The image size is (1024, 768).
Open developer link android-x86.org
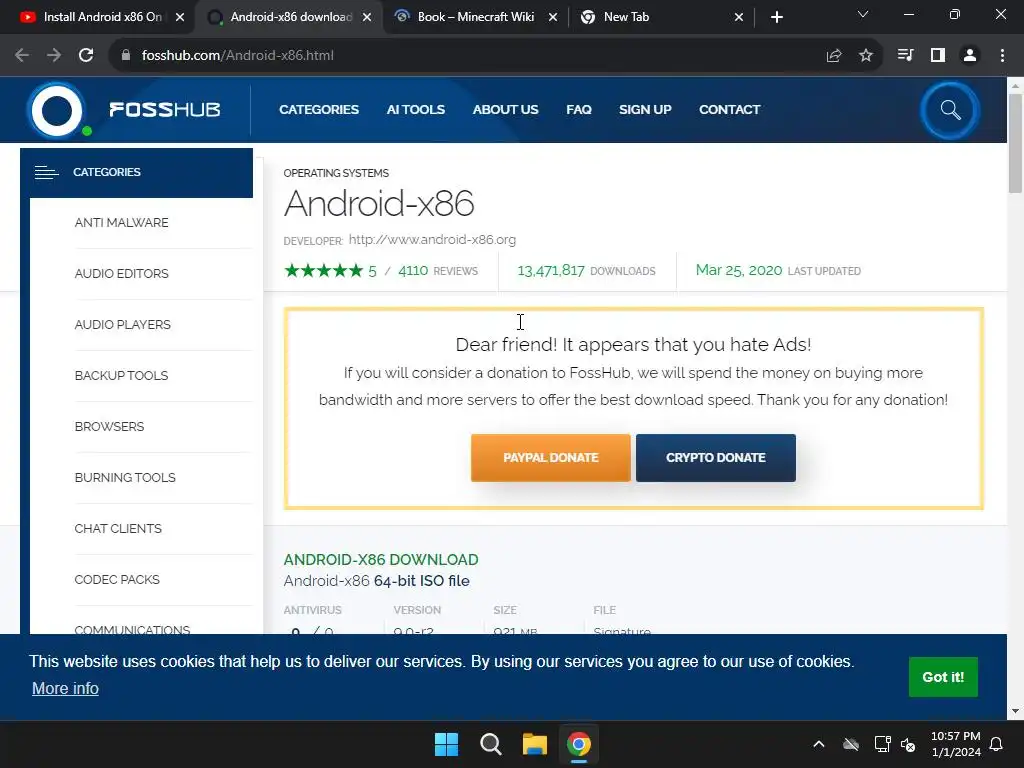tap(432, 240)
